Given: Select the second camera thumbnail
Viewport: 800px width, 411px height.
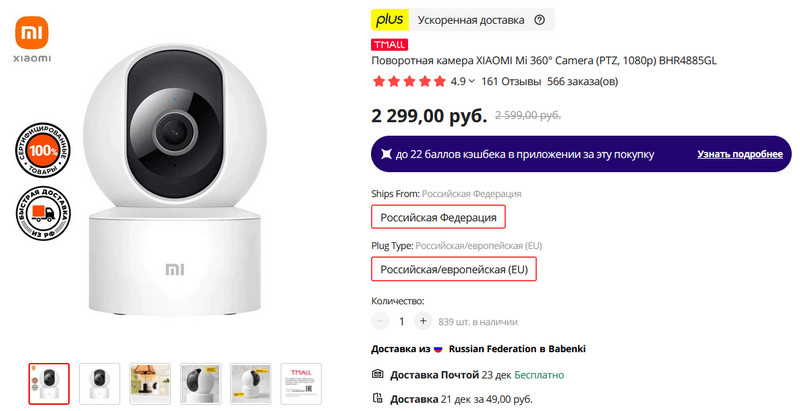Looking at the screenshot, I should coord(99,383).
